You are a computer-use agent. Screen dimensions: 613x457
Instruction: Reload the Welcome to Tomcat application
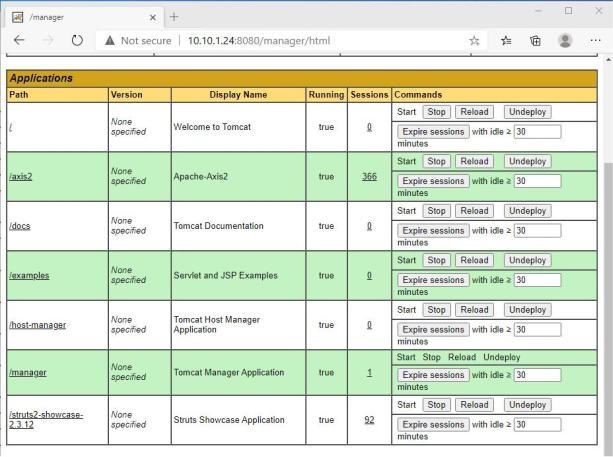click(474, 112)
